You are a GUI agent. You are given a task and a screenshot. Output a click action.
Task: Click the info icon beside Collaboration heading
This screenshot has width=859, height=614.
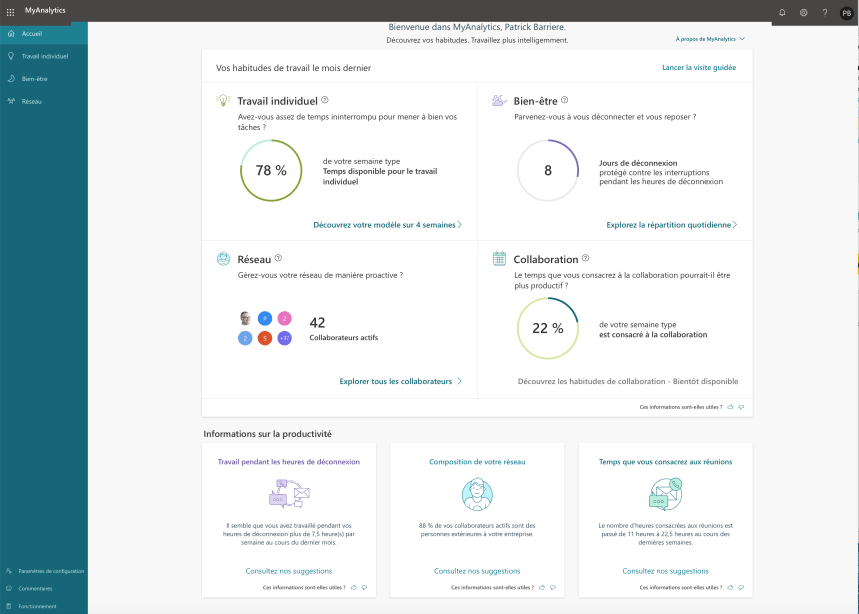point(586,258)
